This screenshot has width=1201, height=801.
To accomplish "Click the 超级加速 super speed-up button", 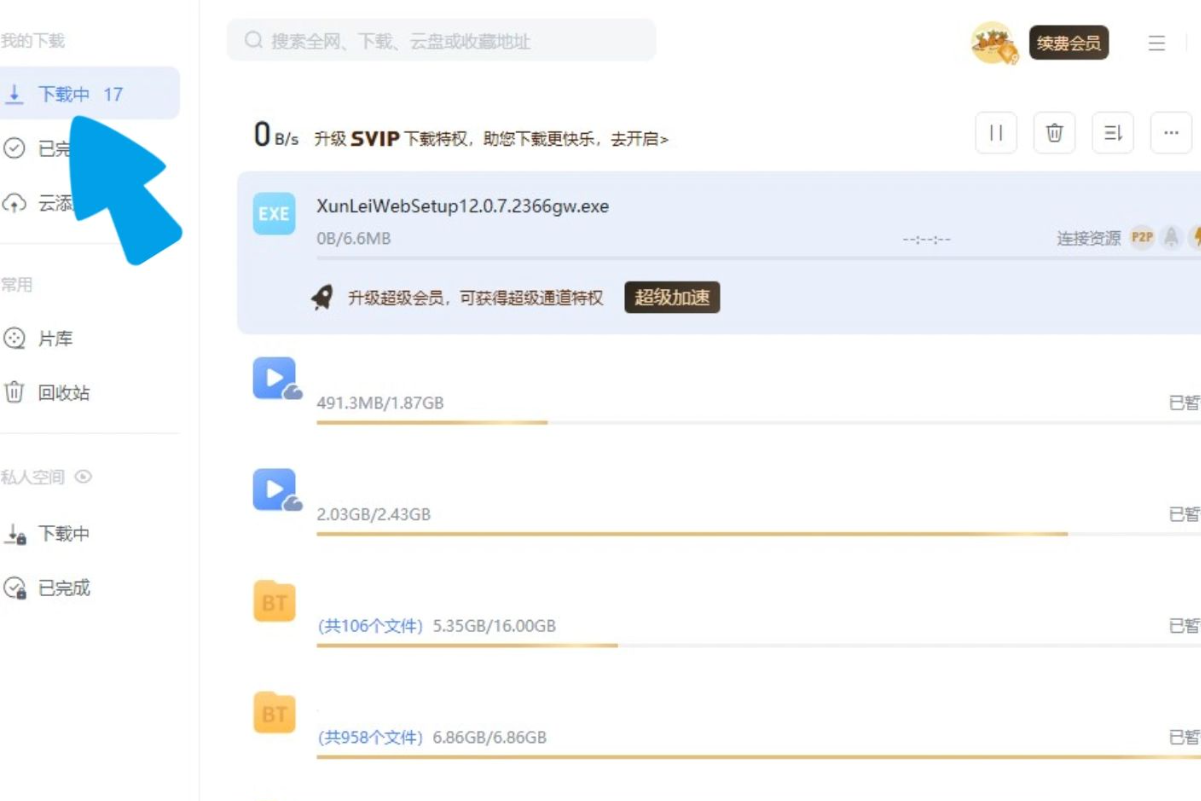I will click(672, 297).
